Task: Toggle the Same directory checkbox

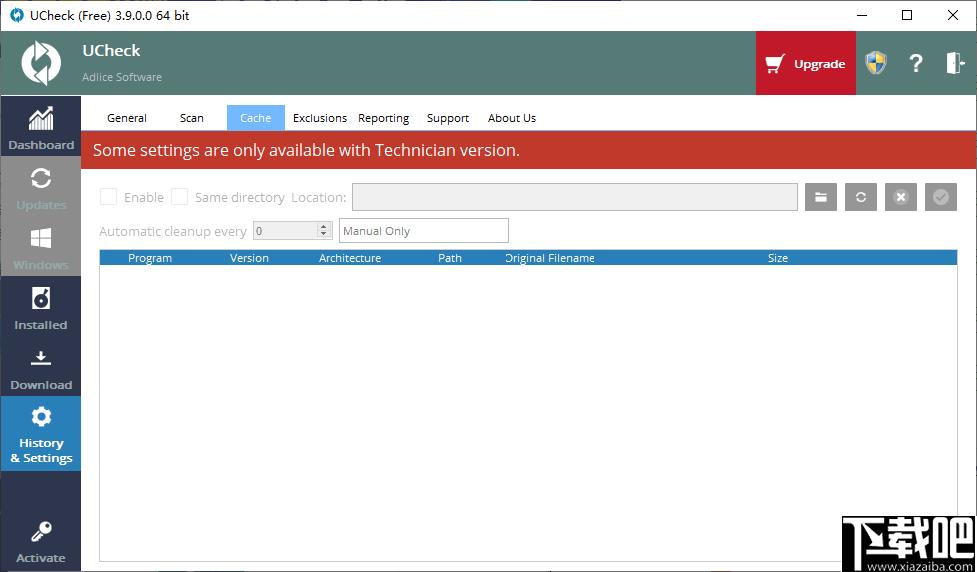Action: point(179,197)
